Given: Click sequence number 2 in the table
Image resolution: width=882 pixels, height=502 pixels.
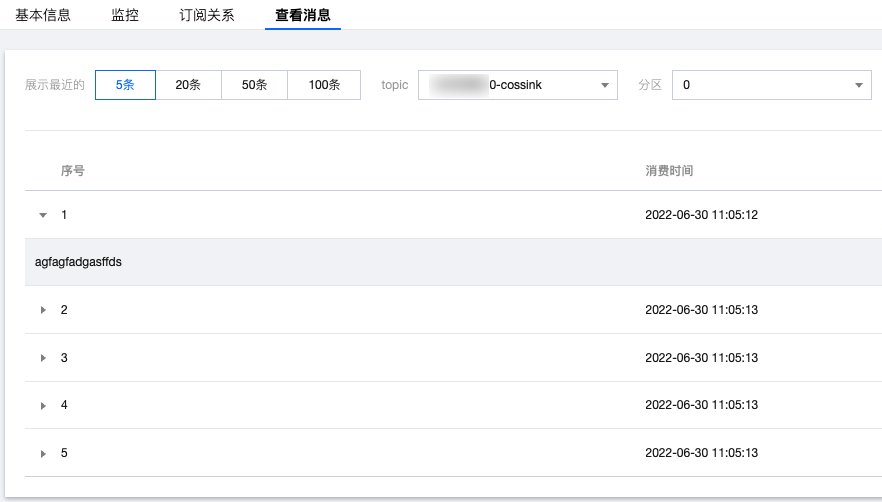Looking at the screenshot, I should pos(64,310).
